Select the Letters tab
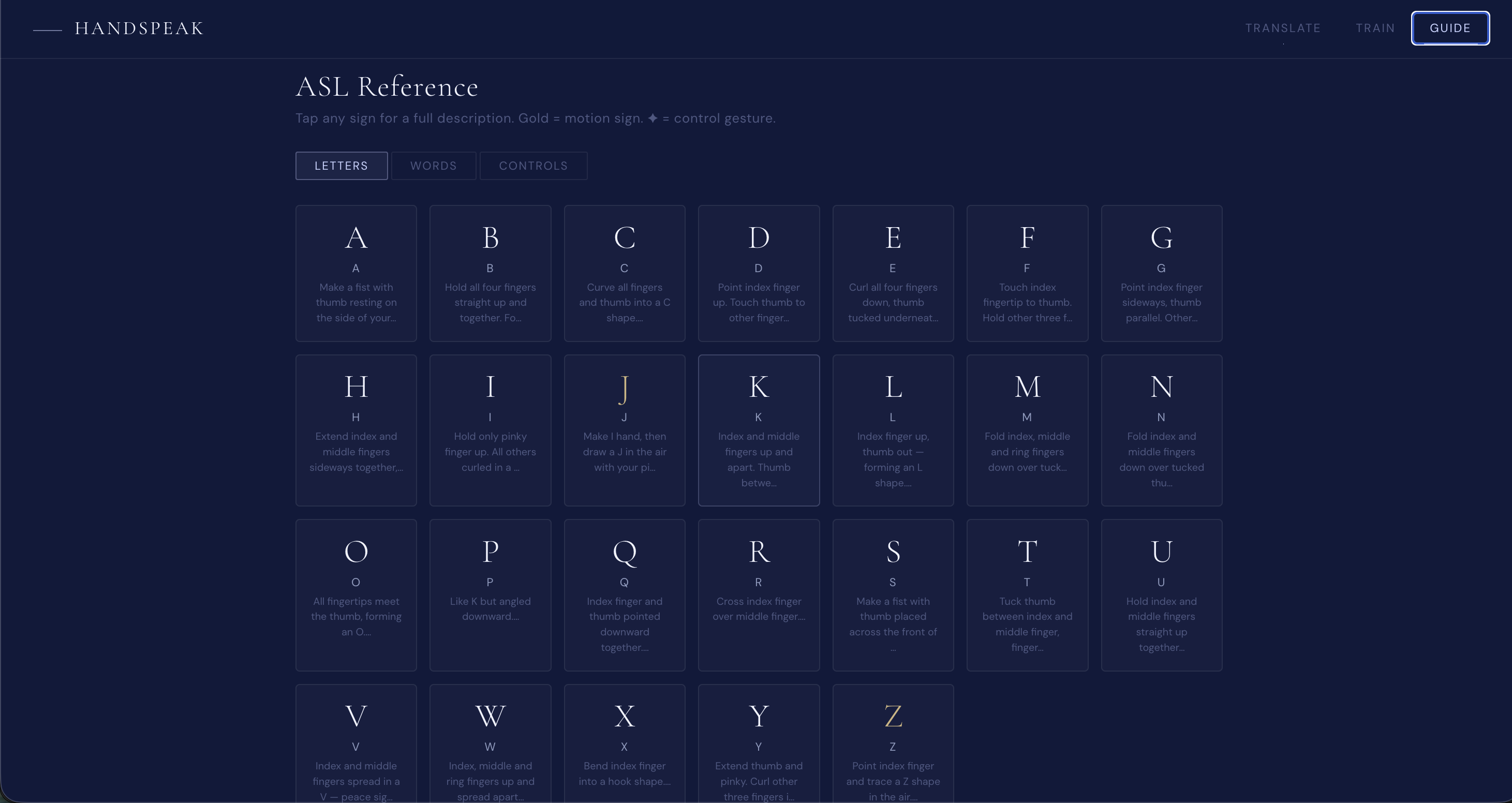Screen dimensions: 1512x803 pos(341,166)
